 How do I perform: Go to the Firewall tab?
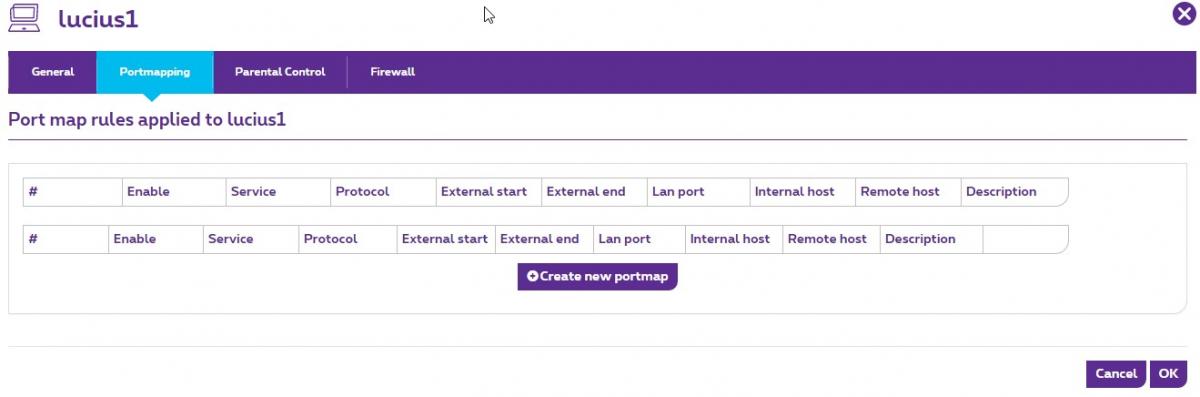[392, 72]
